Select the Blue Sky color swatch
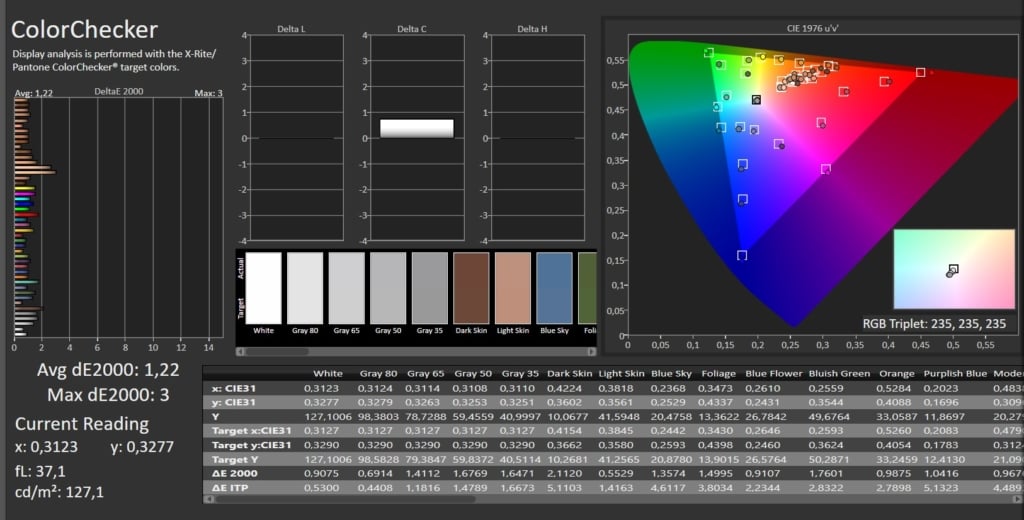 [x=554, y=288]
